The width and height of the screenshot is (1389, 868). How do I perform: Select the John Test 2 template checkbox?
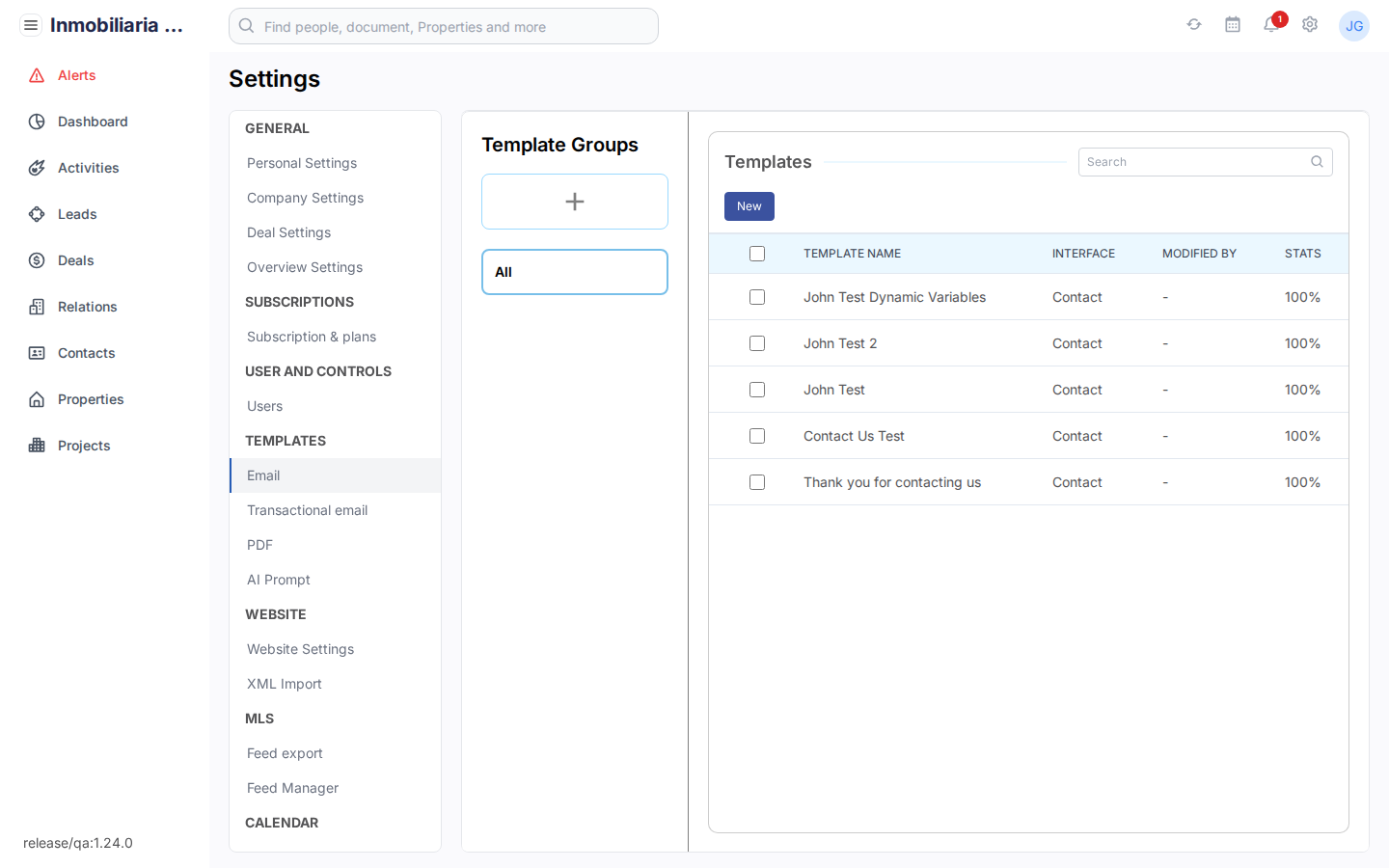[757, 343]
